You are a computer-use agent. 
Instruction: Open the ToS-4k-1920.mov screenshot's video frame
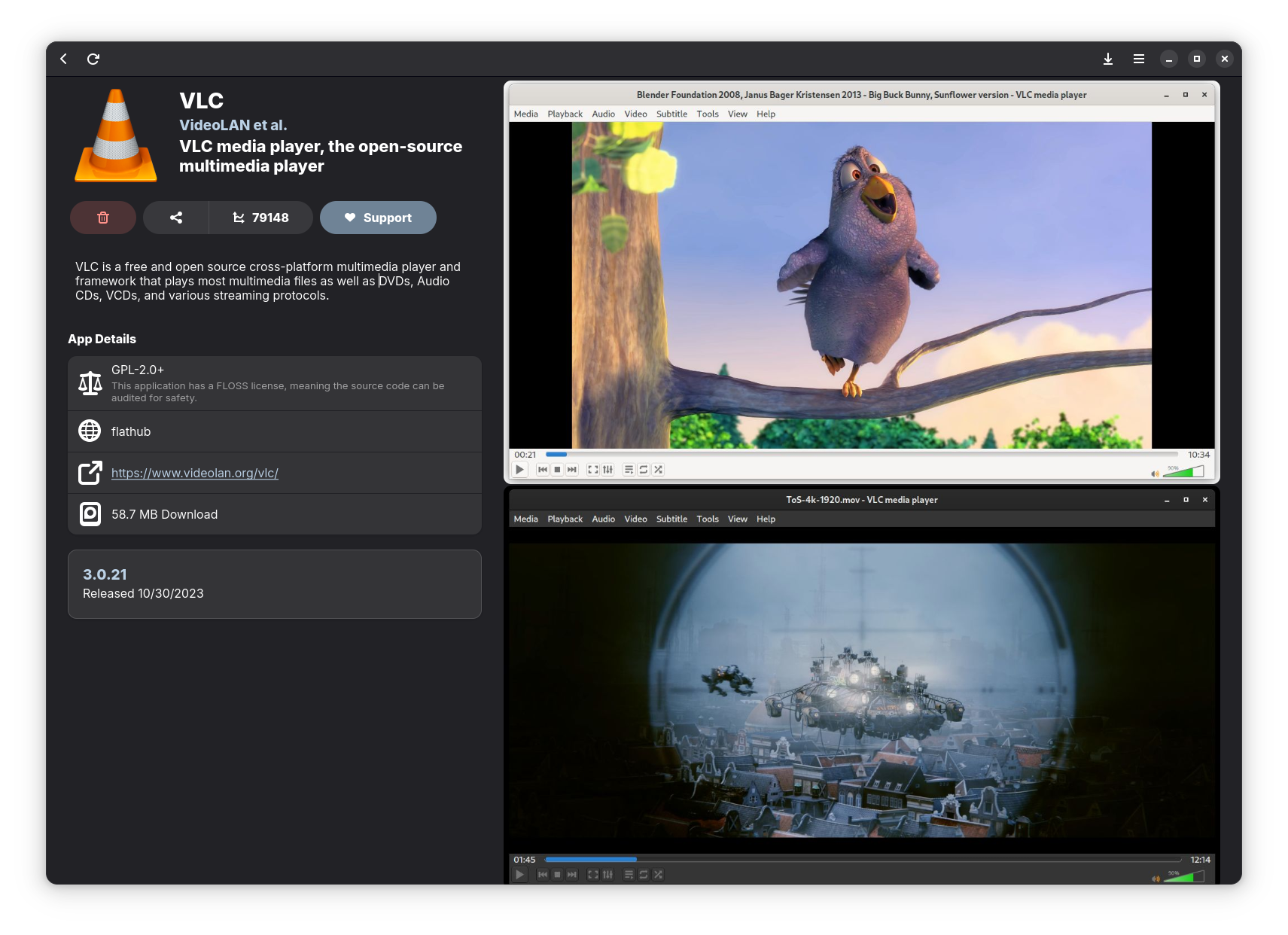tap(862, 690)
